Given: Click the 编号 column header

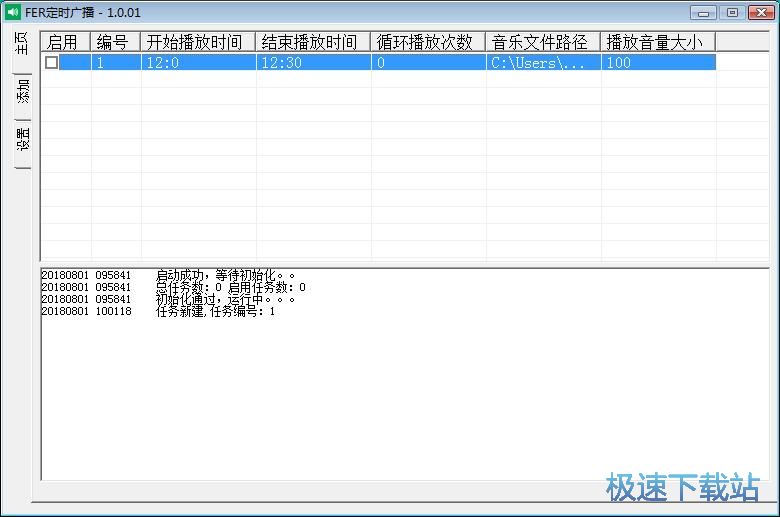Looking at the screenshot, I should pyautogui.click(x=115, y=42).
